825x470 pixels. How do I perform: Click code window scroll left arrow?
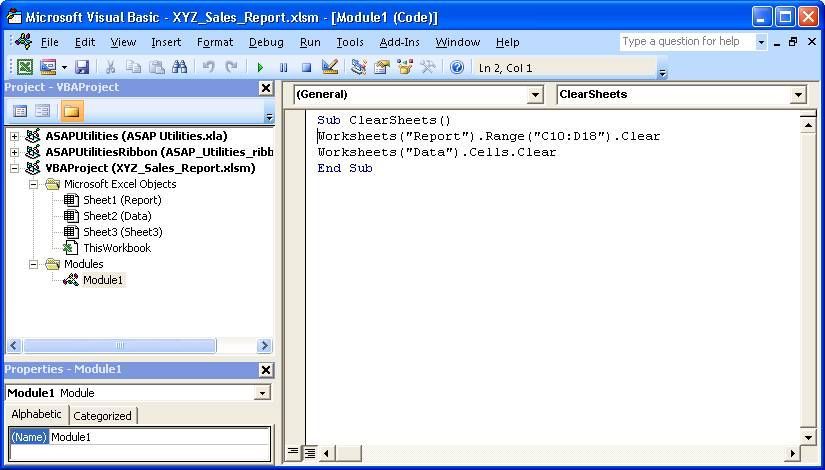coord(326,453)
